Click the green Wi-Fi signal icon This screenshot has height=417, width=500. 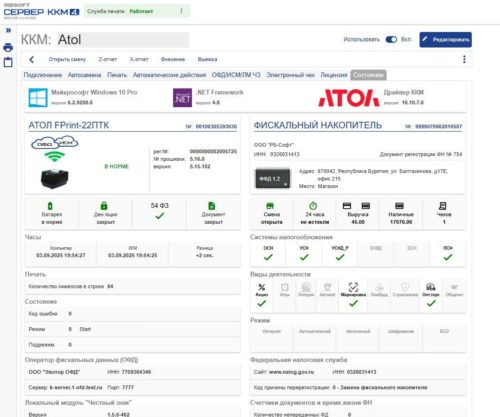coord(55,157)
